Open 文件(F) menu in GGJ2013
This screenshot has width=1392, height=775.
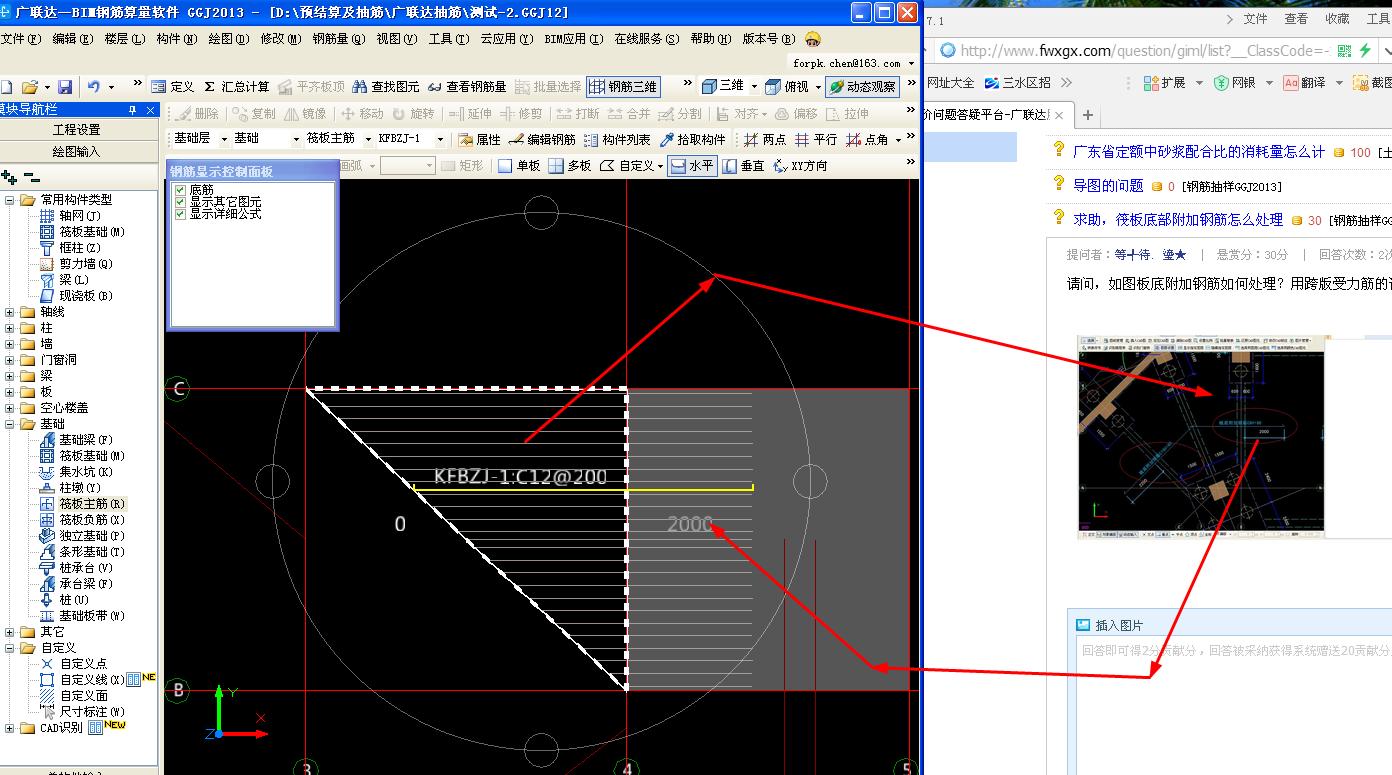(x=20, y=39)
